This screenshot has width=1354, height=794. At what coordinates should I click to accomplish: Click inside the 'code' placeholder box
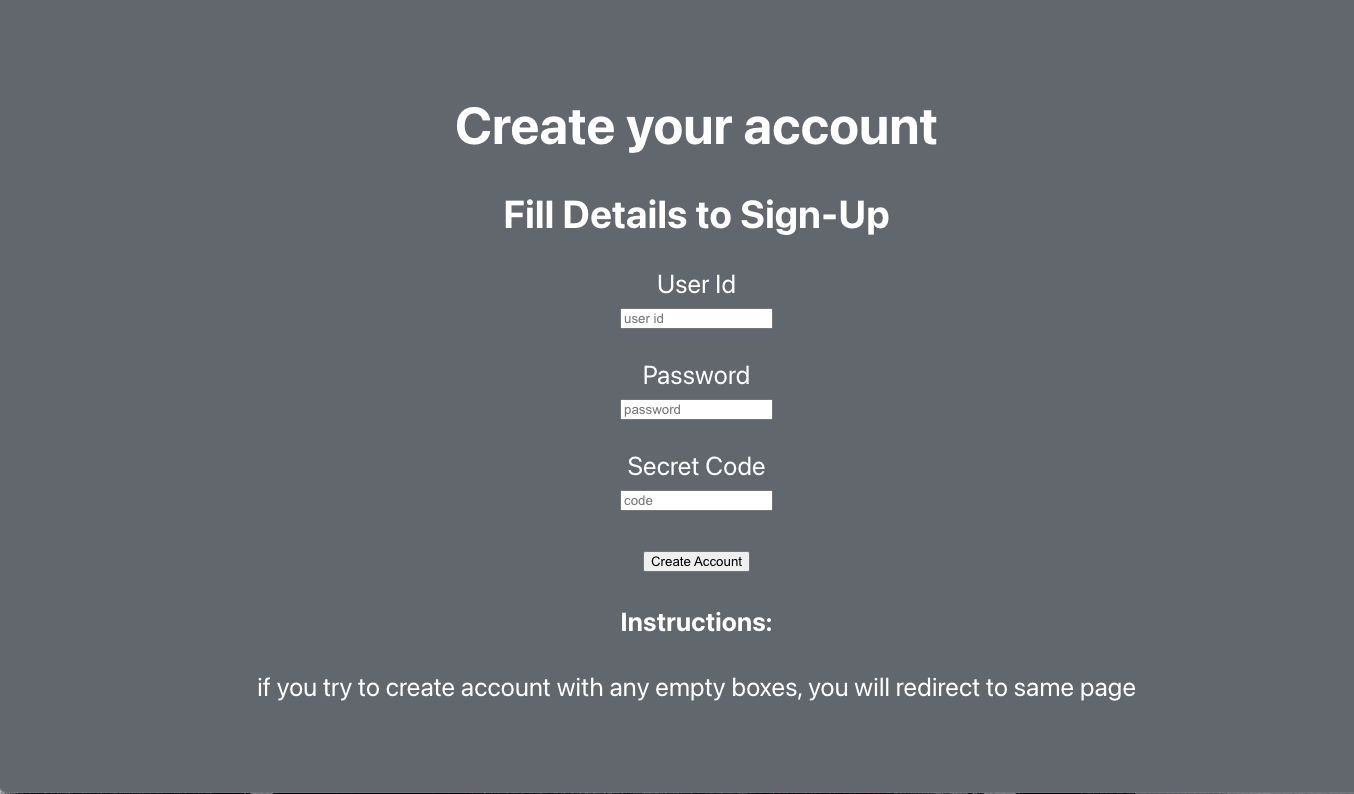coord(696,500)
